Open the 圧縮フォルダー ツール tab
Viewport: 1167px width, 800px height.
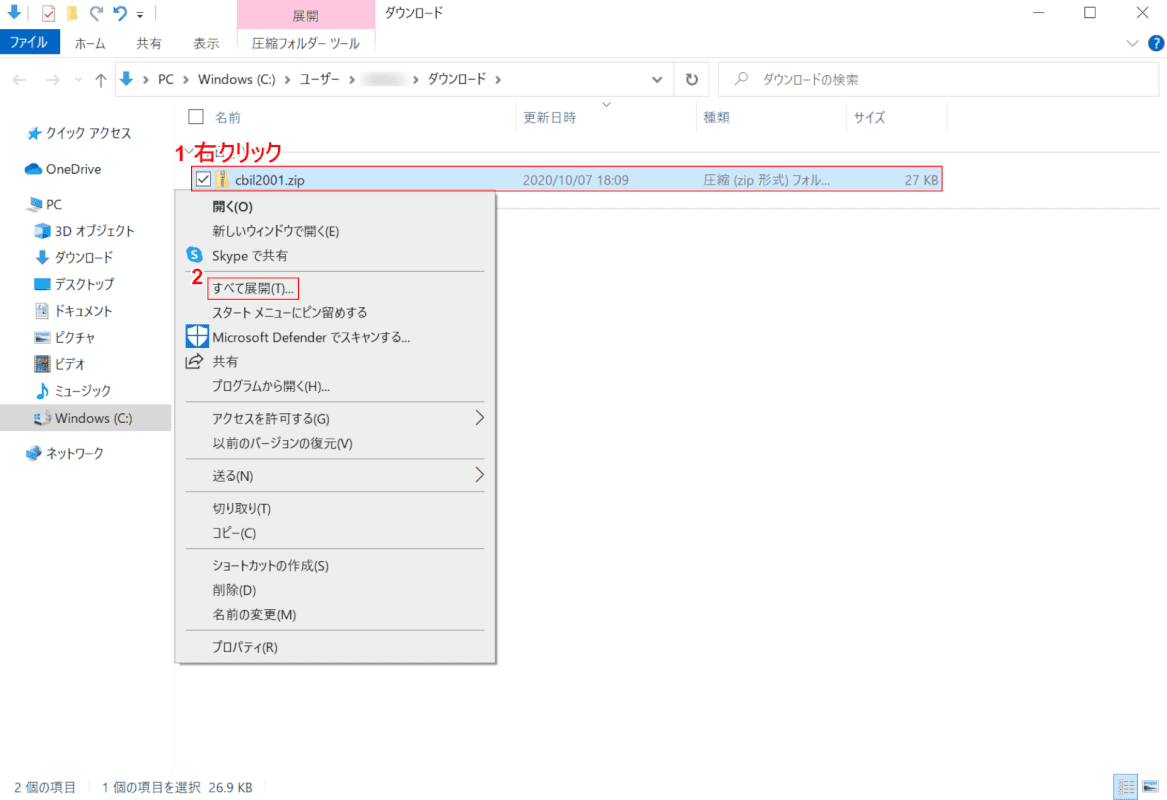[306, 43]
